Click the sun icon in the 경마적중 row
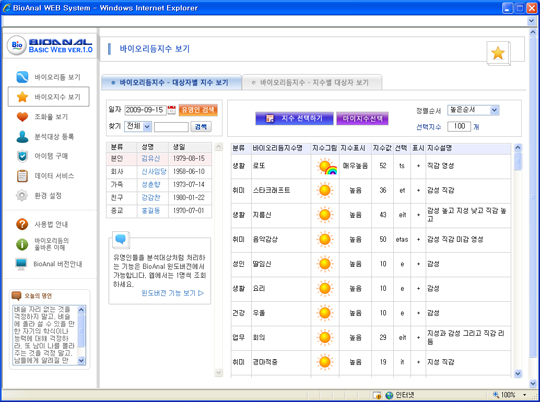540x402 pixels. click(x=325, y=362)
